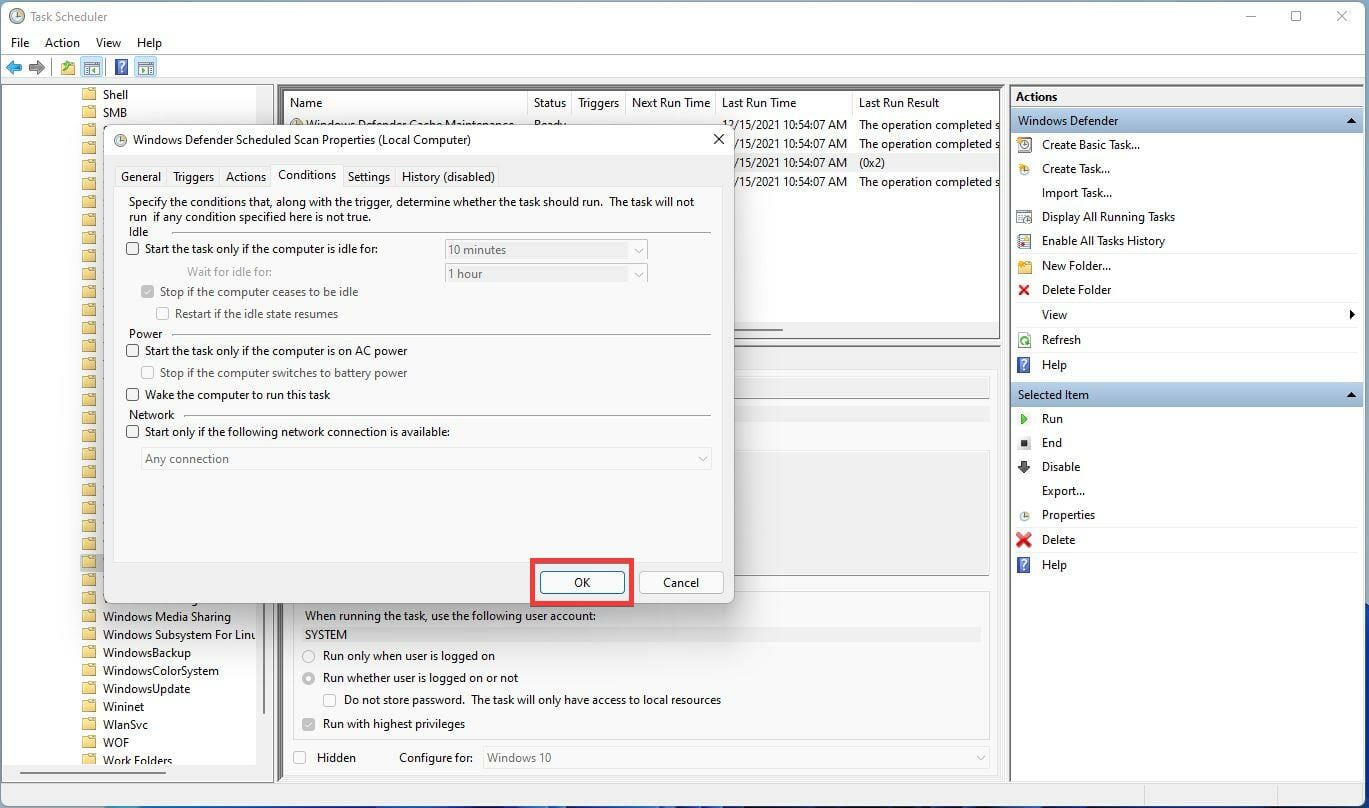Collapse the Selected Item actions section
The image size is (1369, 808).
(1352, 395)
